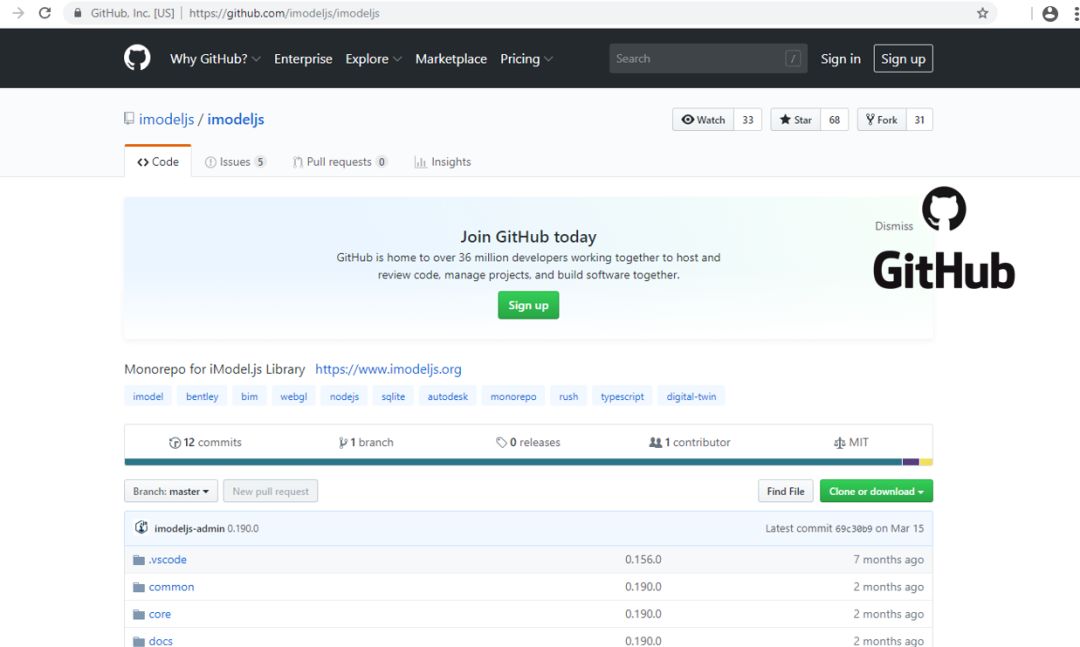Viewport: 1080px width, 647px height.
Task: Expand the Explore dropdown menu
Action: (373, 59)
